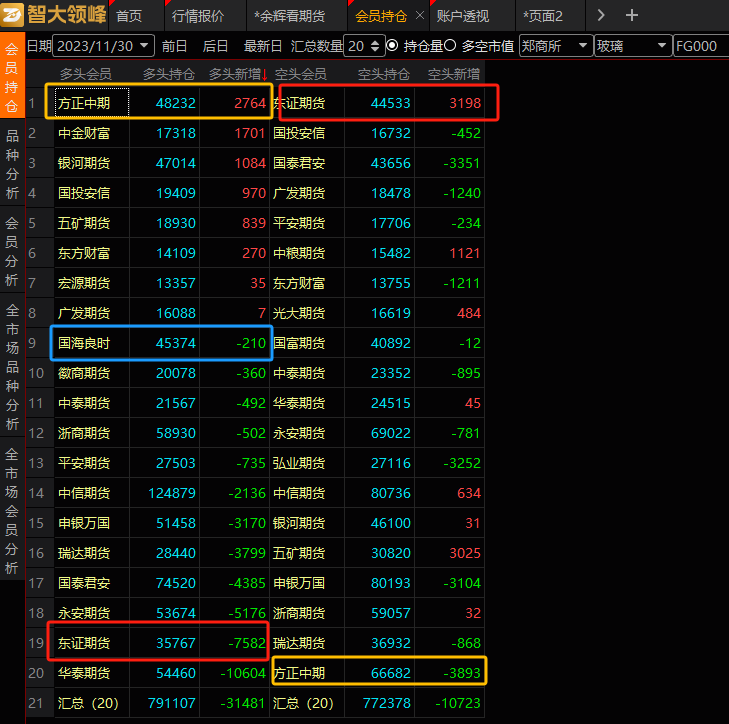
Task: Select 会员分析 in the left sidebar
Action: (x=12, y=251)
